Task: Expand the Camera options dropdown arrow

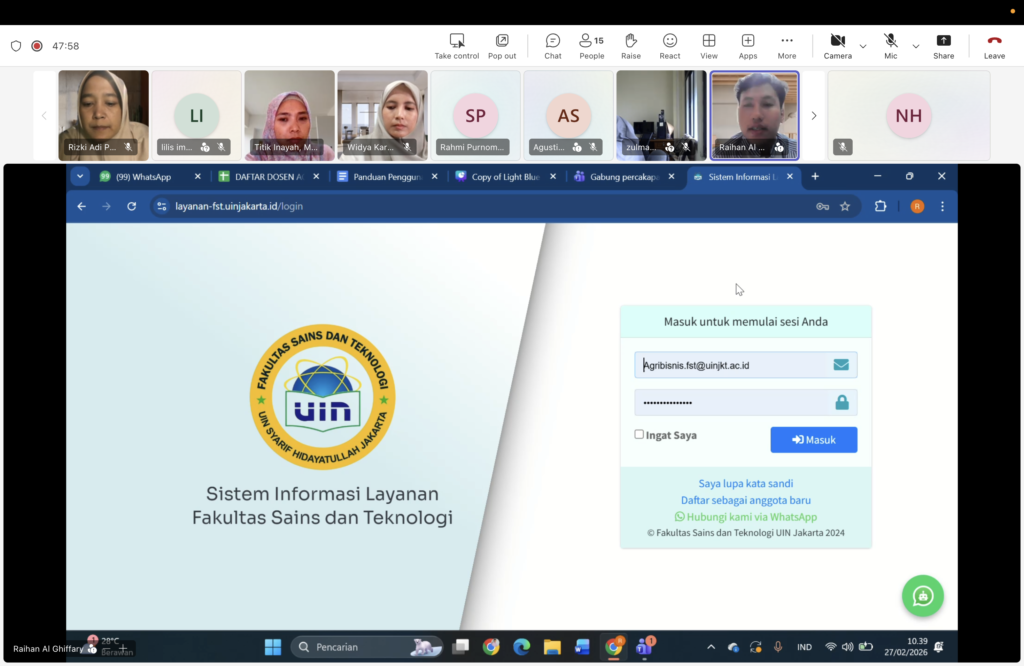Action: tap(863, 46)
